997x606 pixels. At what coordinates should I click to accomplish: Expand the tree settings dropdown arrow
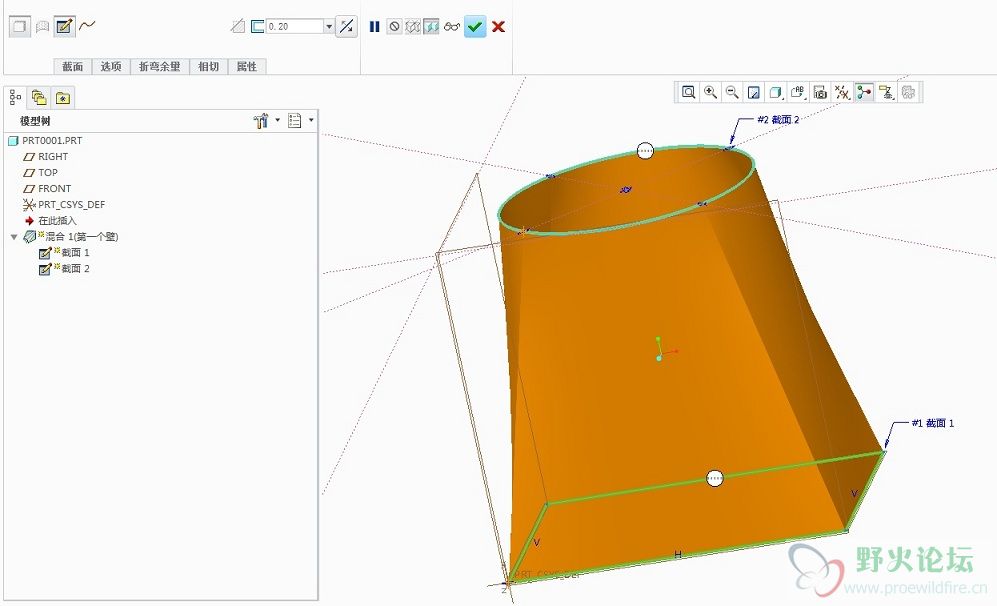pos(277,120)
